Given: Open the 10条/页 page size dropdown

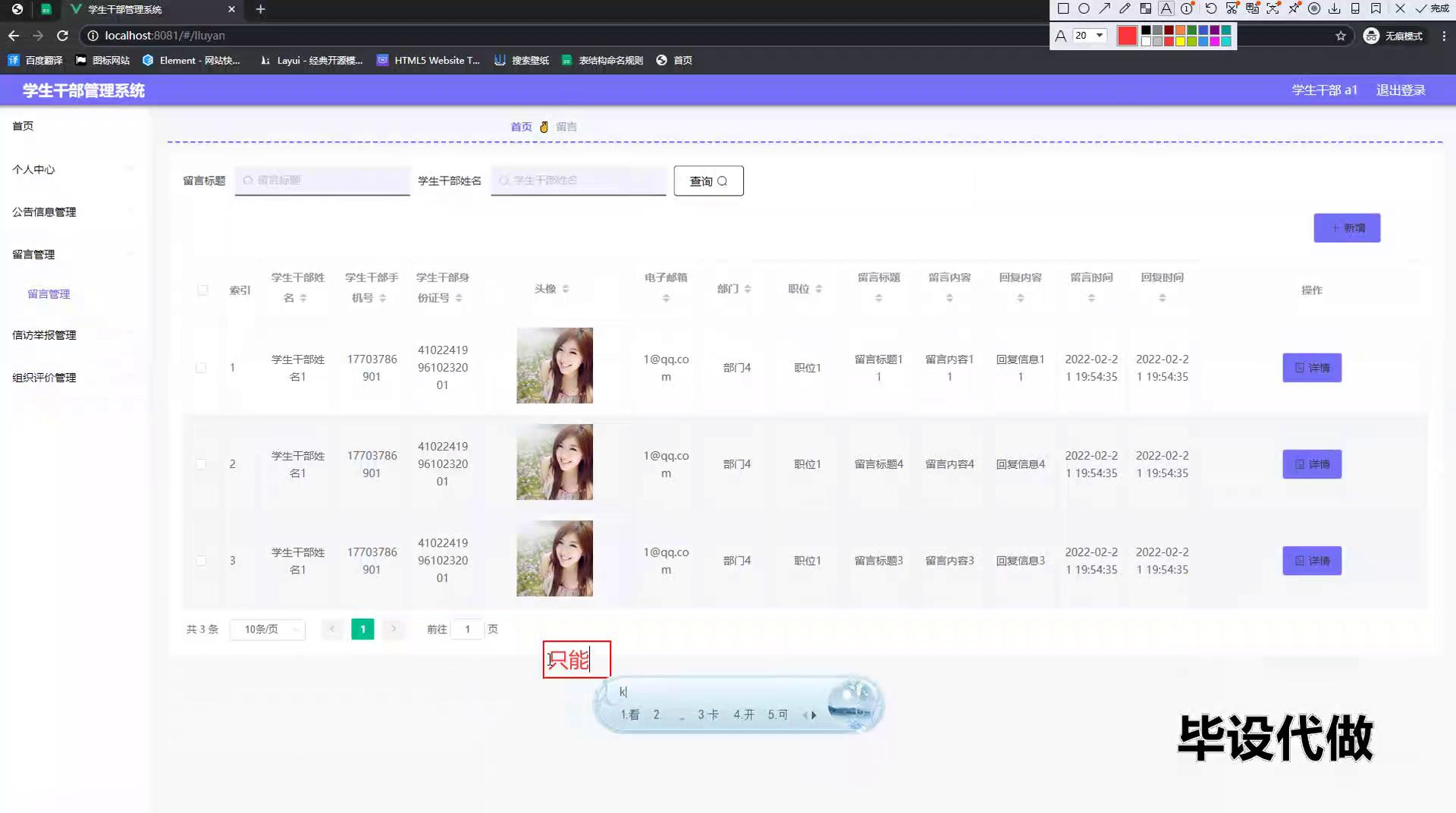Looking at the screenshot, I should (268, 629).
